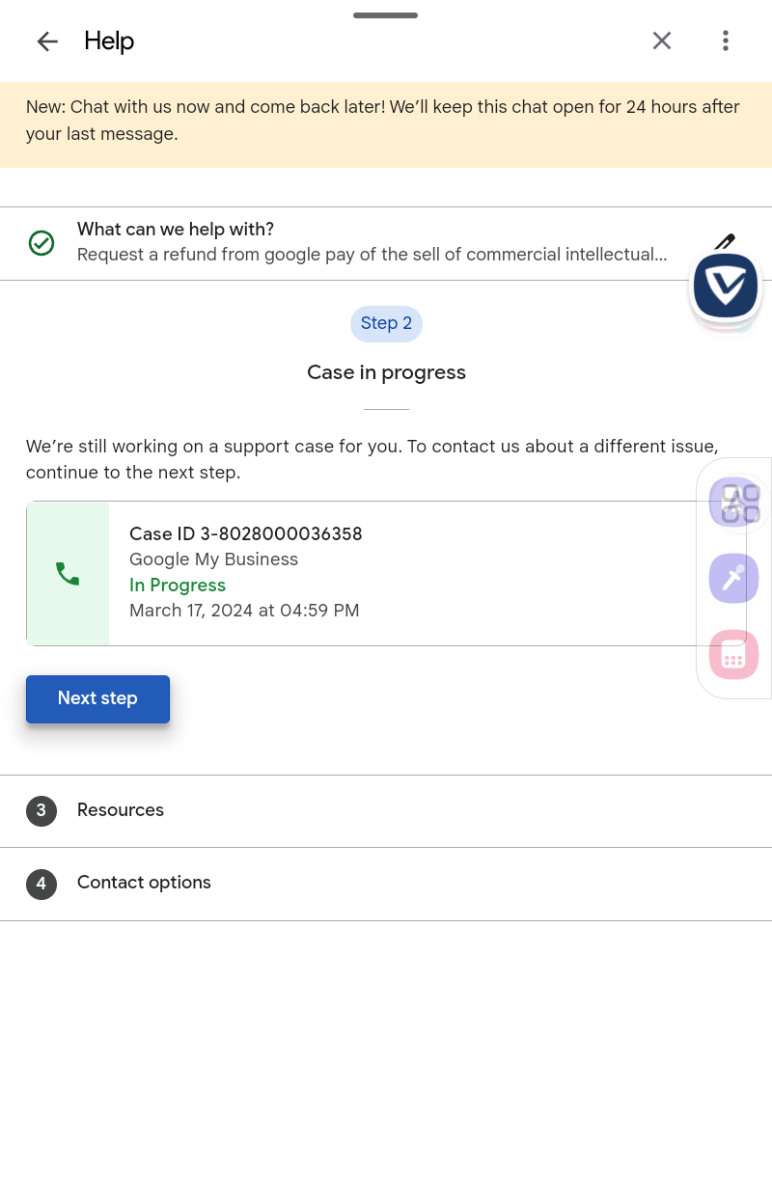
Task: Launch the eyedropper color picker app
Action: pos(734,578)
